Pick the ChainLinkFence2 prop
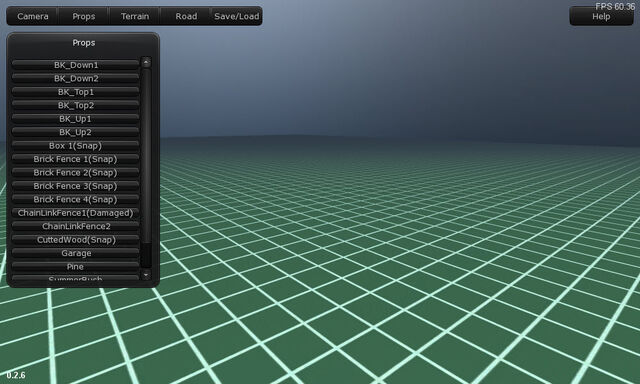Viewport: 640px width, 384px height. click(x=76, y=226)
